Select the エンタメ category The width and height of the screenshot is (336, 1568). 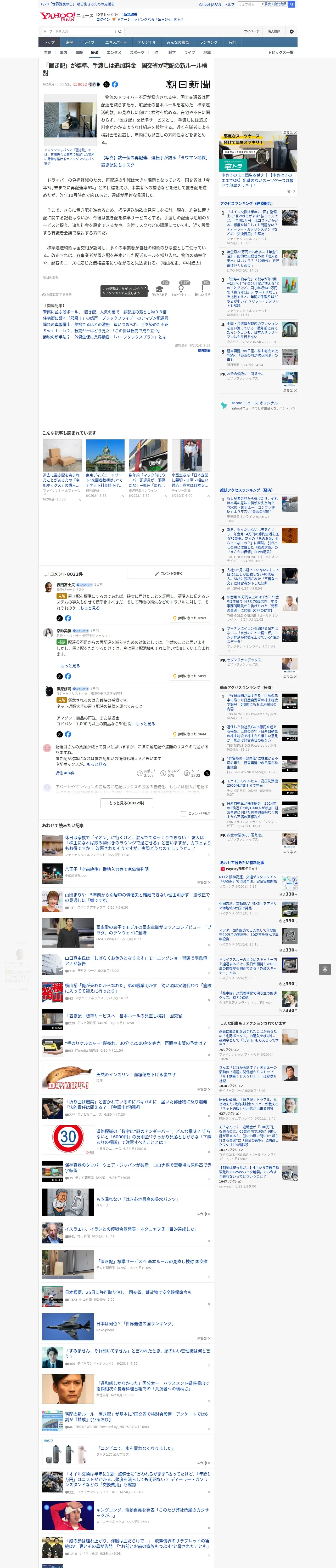114,52
